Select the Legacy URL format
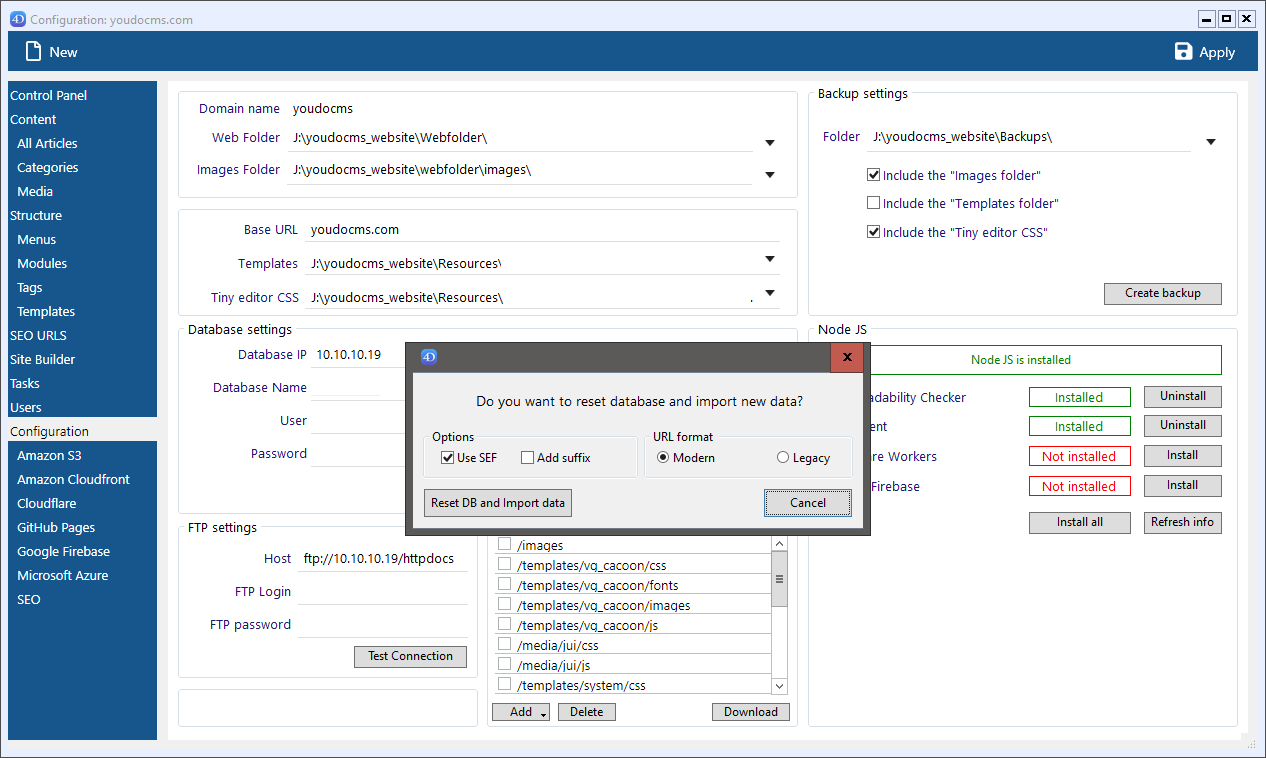This screenshot has height=758, width=1266. (x=783, y=458)
